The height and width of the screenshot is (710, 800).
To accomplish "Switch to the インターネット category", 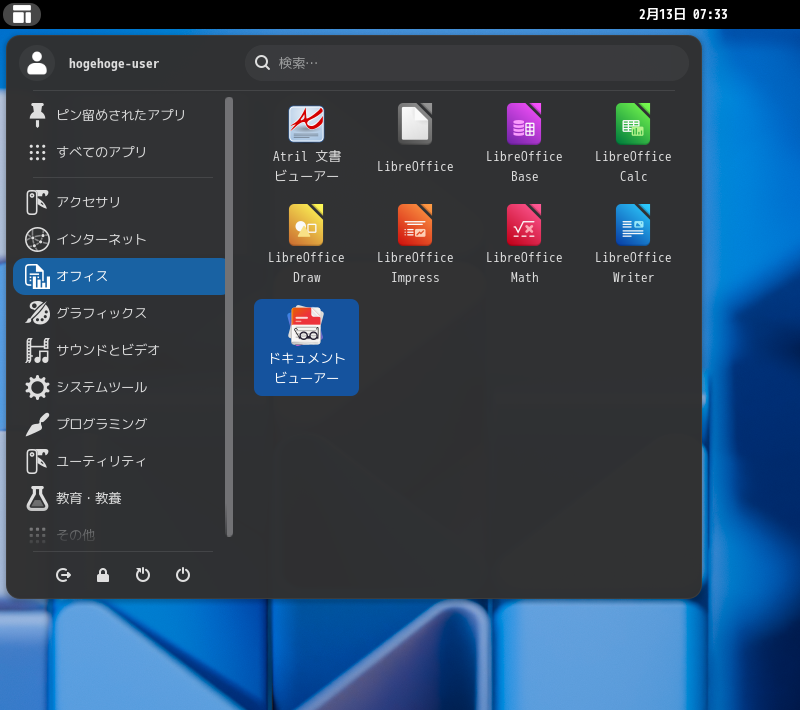I will tap(119, 239).
